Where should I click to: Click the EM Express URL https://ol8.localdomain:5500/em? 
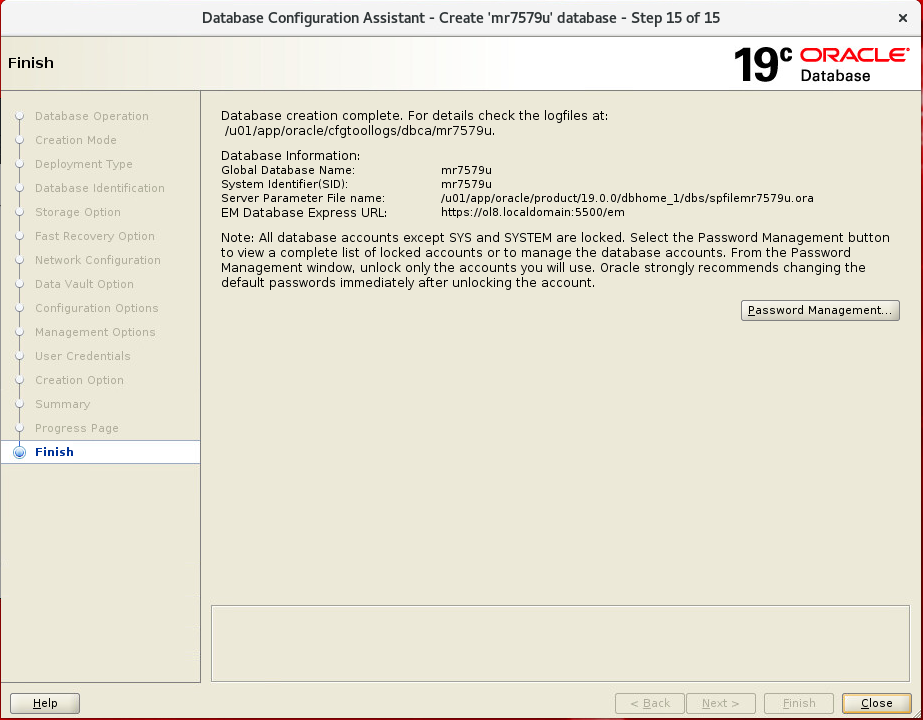coord(533,213)
